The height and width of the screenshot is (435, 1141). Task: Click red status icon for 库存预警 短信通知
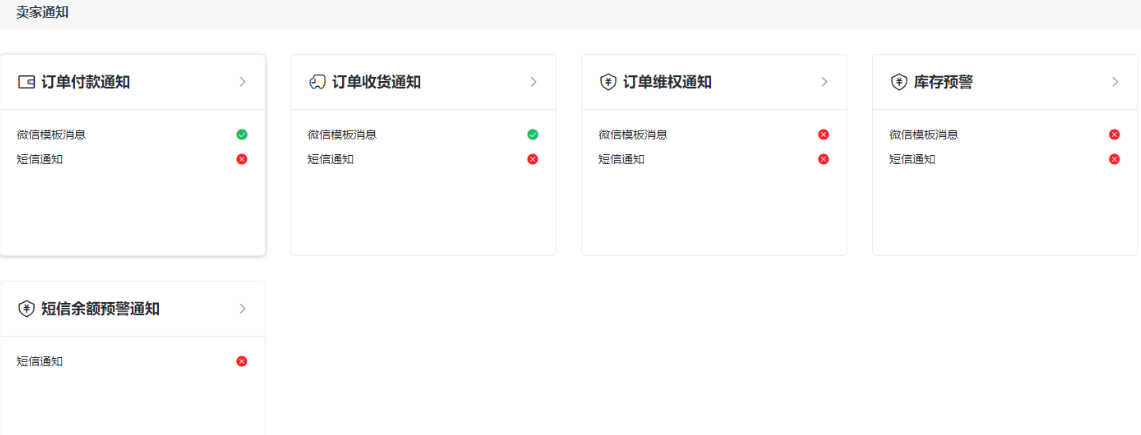[1114, 159]
